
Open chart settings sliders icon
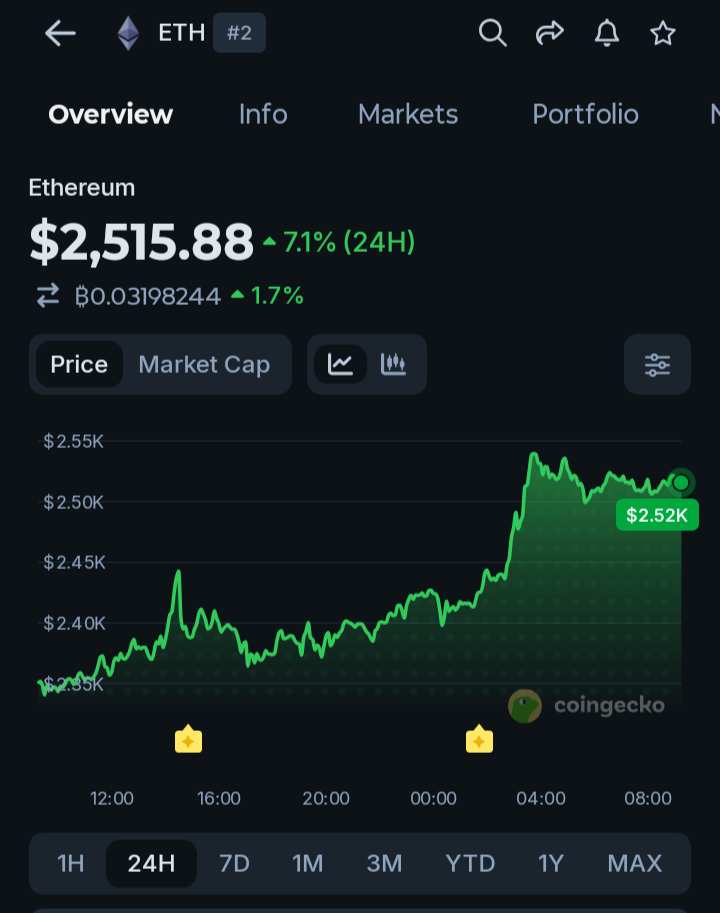pos(657,365)
